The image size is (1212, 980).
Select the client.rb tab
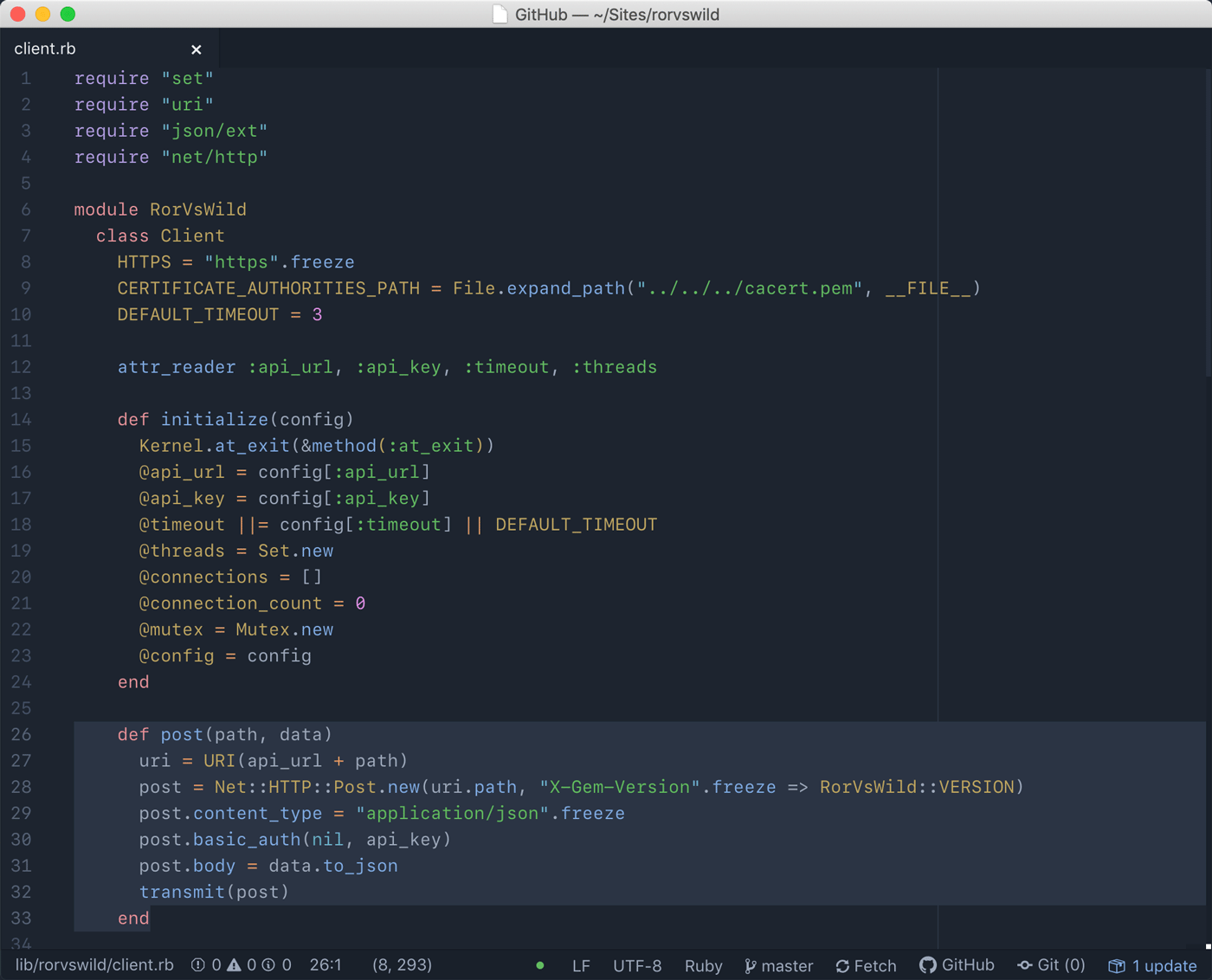click(x=109, y=49)
